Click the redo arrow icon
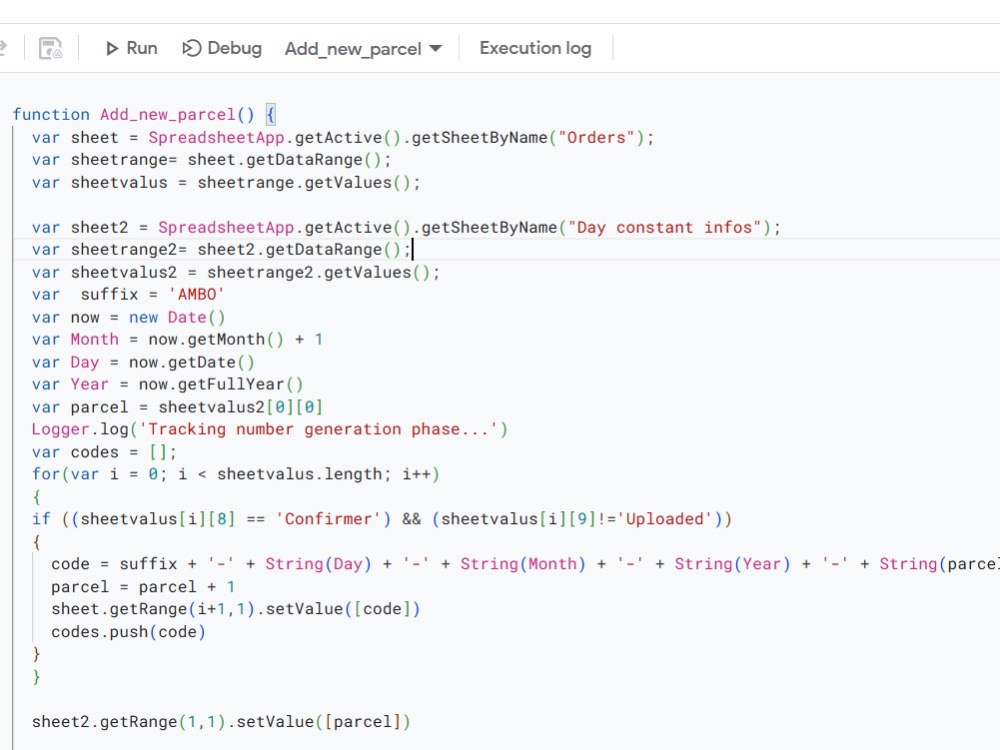This screenshot has width=1000, height=750. pos(3,48)
